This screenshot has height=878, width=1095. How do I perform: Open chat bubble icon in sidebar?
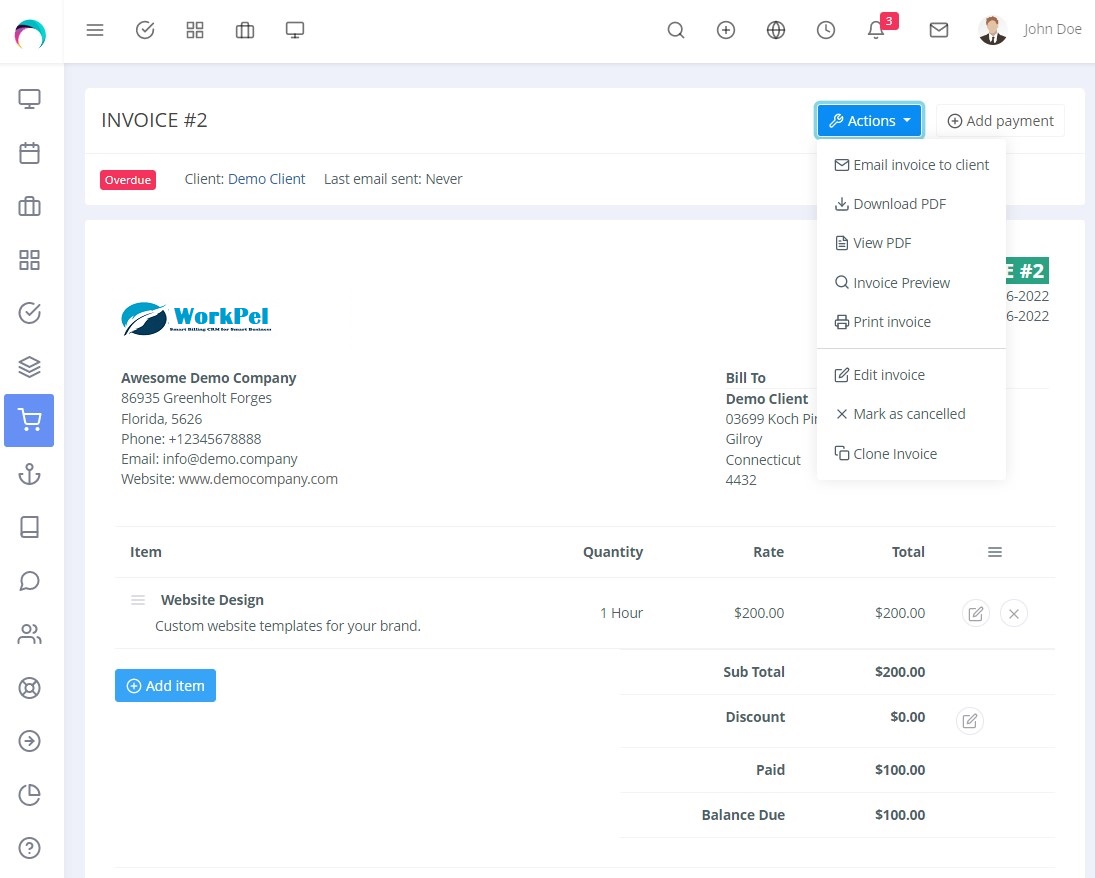tap(29, 580)
